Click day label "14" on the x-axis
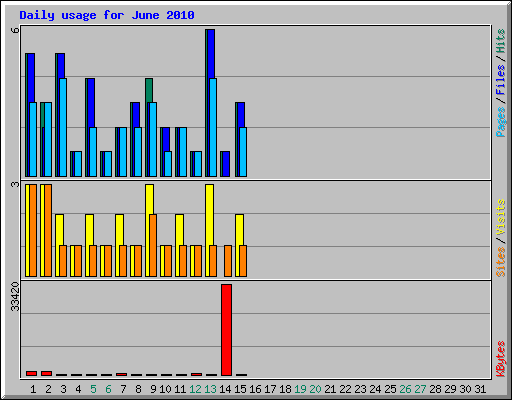Image resolution: width=512 pixels, height=400 pixels. point(225,389)
